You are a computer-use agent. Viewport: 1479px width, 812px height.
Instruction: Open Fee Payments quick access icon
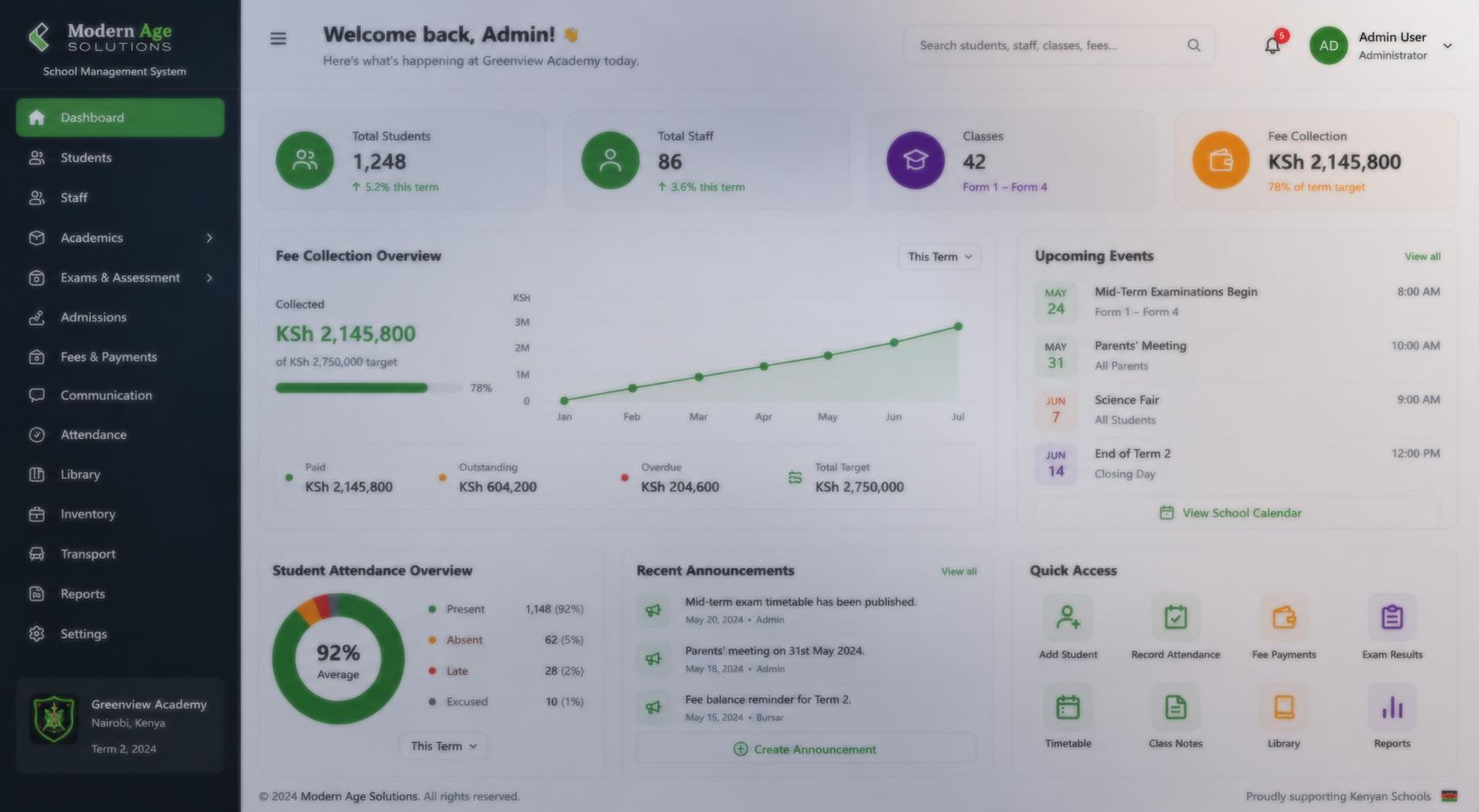point(1283,618)
